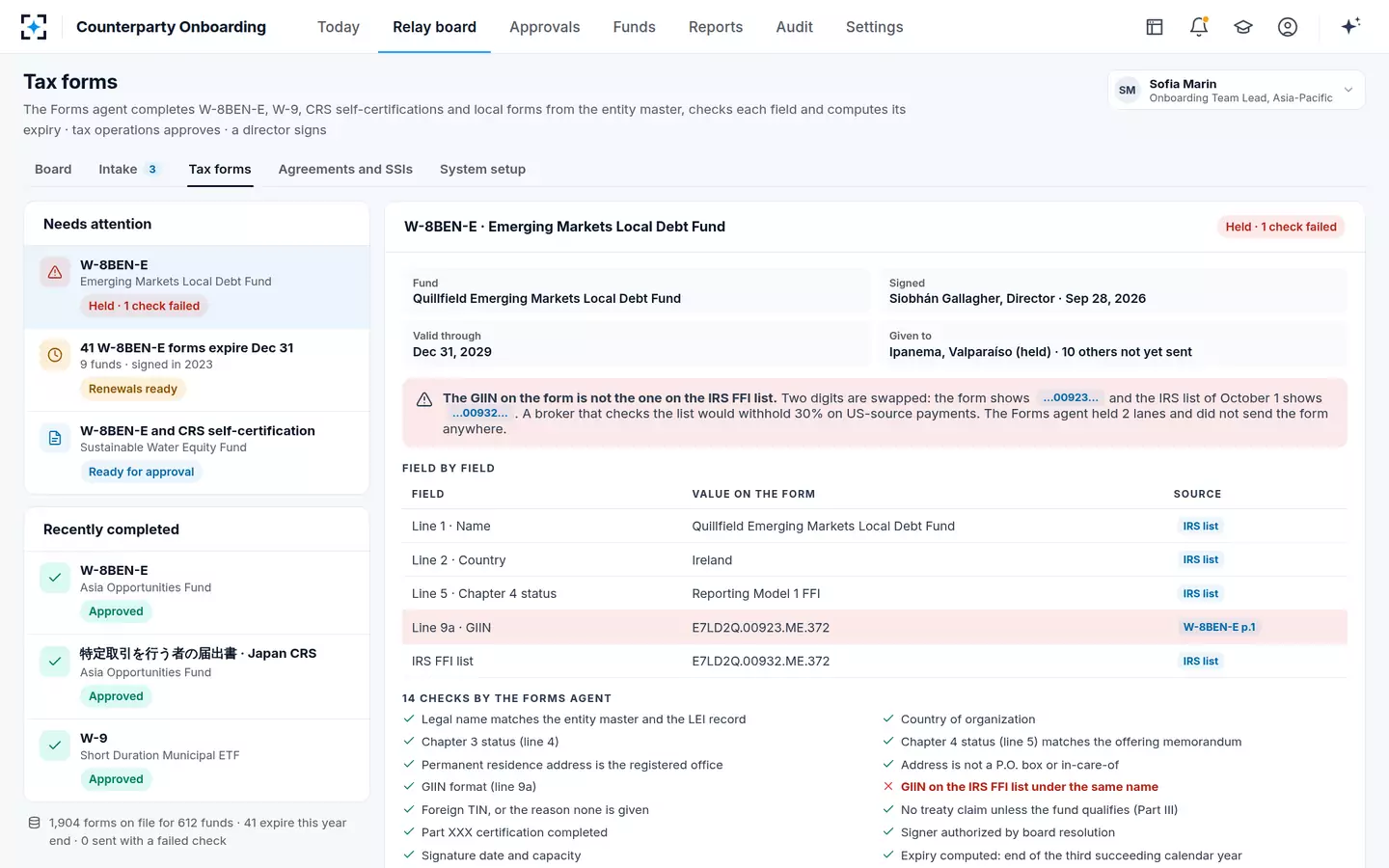Click the graduation cap learning icon

[1243, 27]
